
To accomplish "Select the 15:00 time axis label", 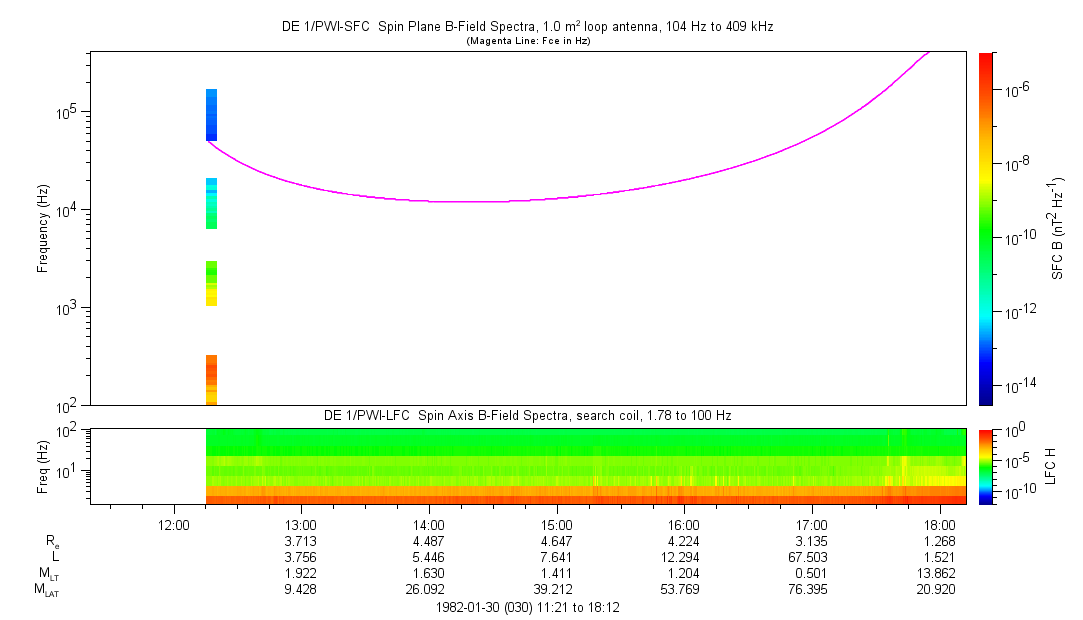I will click(x=556, y=524).
